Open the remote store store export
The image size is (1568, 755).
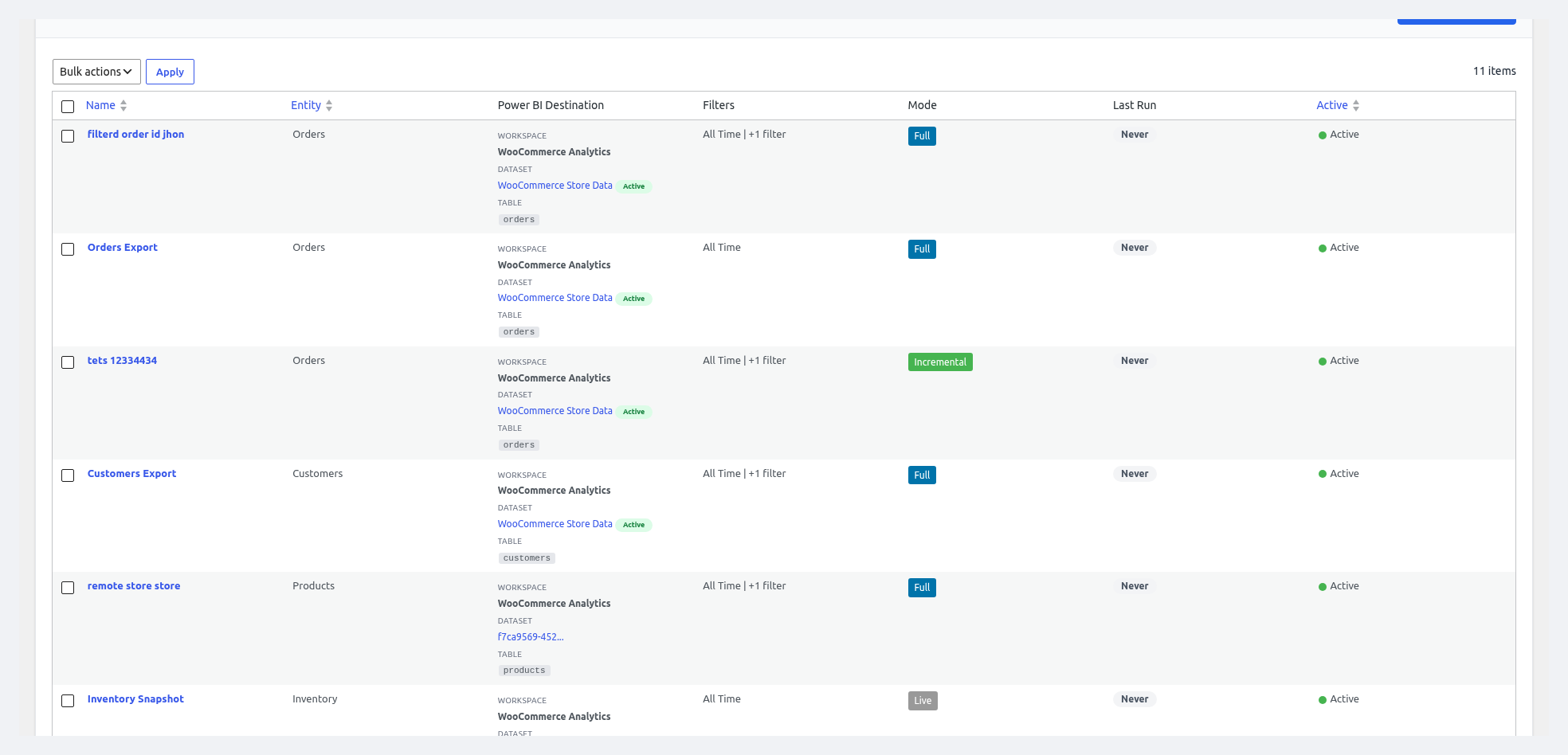[x=134, y=586]
